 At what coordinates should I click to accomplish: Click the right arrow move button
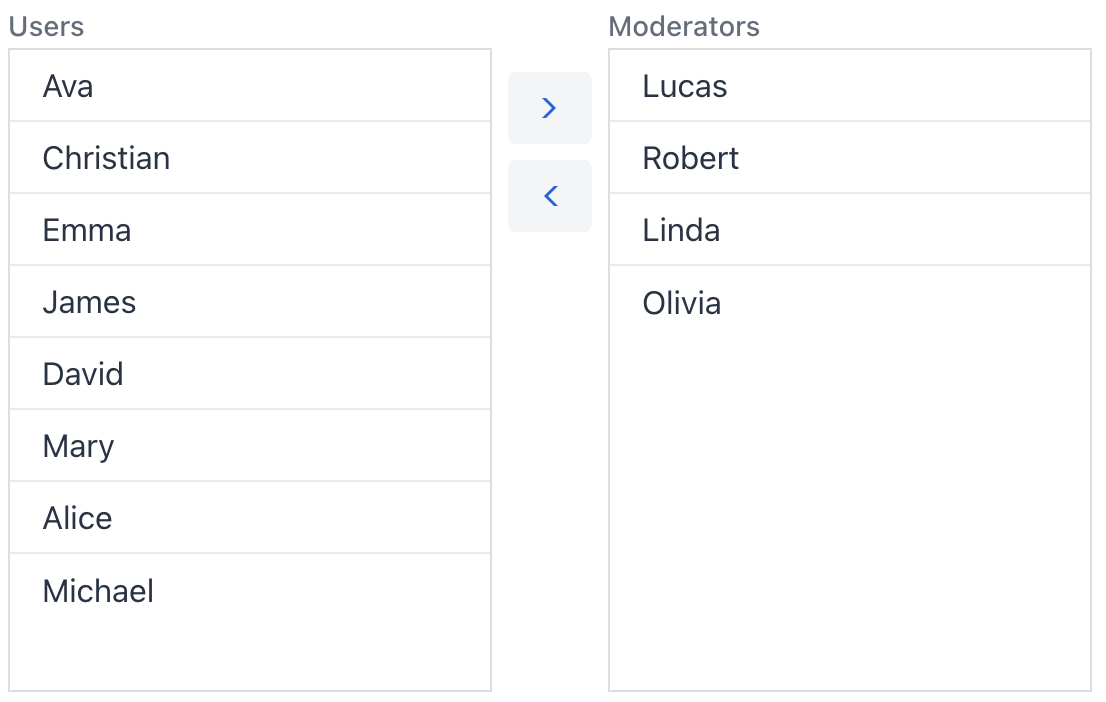(549, 108)
